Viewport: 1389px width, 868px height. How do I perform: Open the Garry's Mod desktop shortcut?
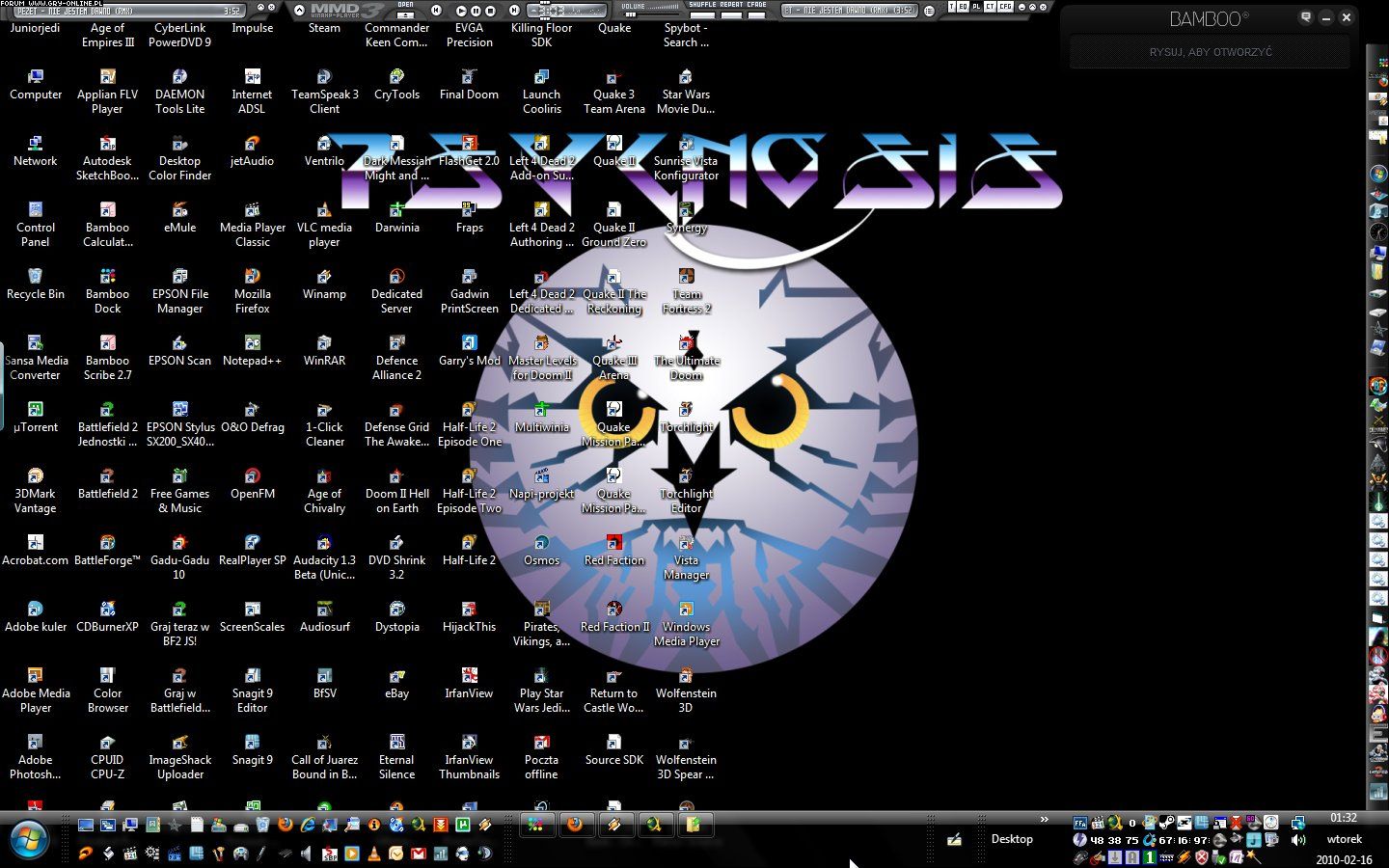click(x=469, y=351)
